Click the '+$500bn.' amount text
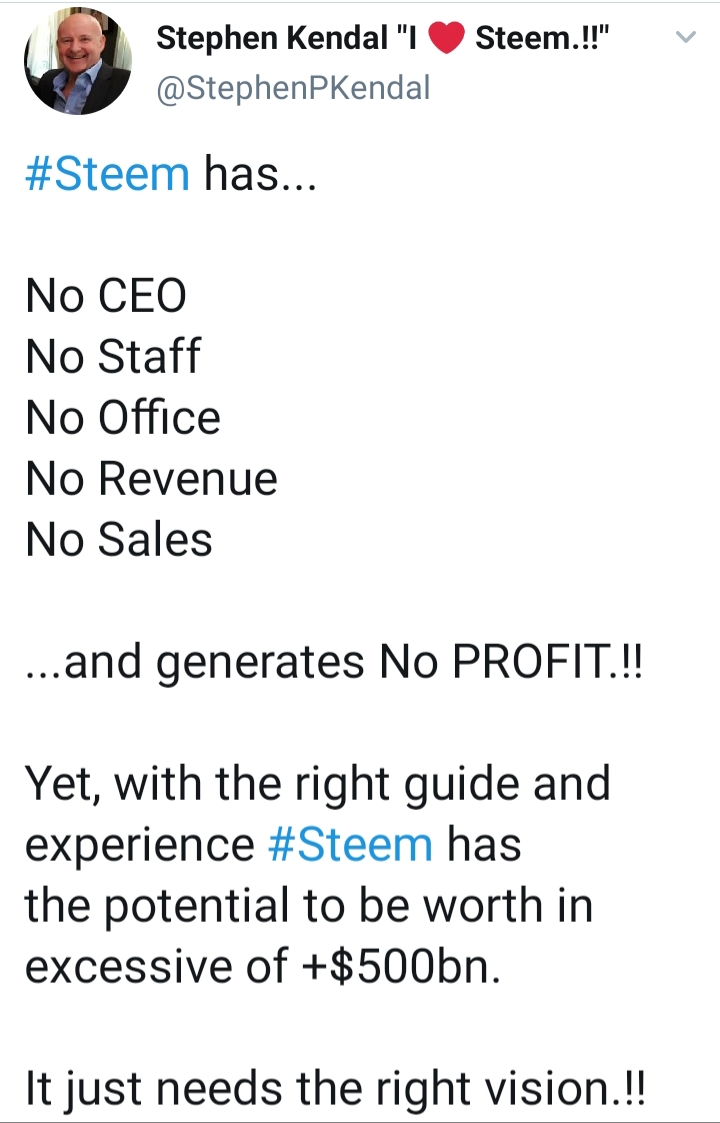The image size is (720, 1123). [401, 966]
